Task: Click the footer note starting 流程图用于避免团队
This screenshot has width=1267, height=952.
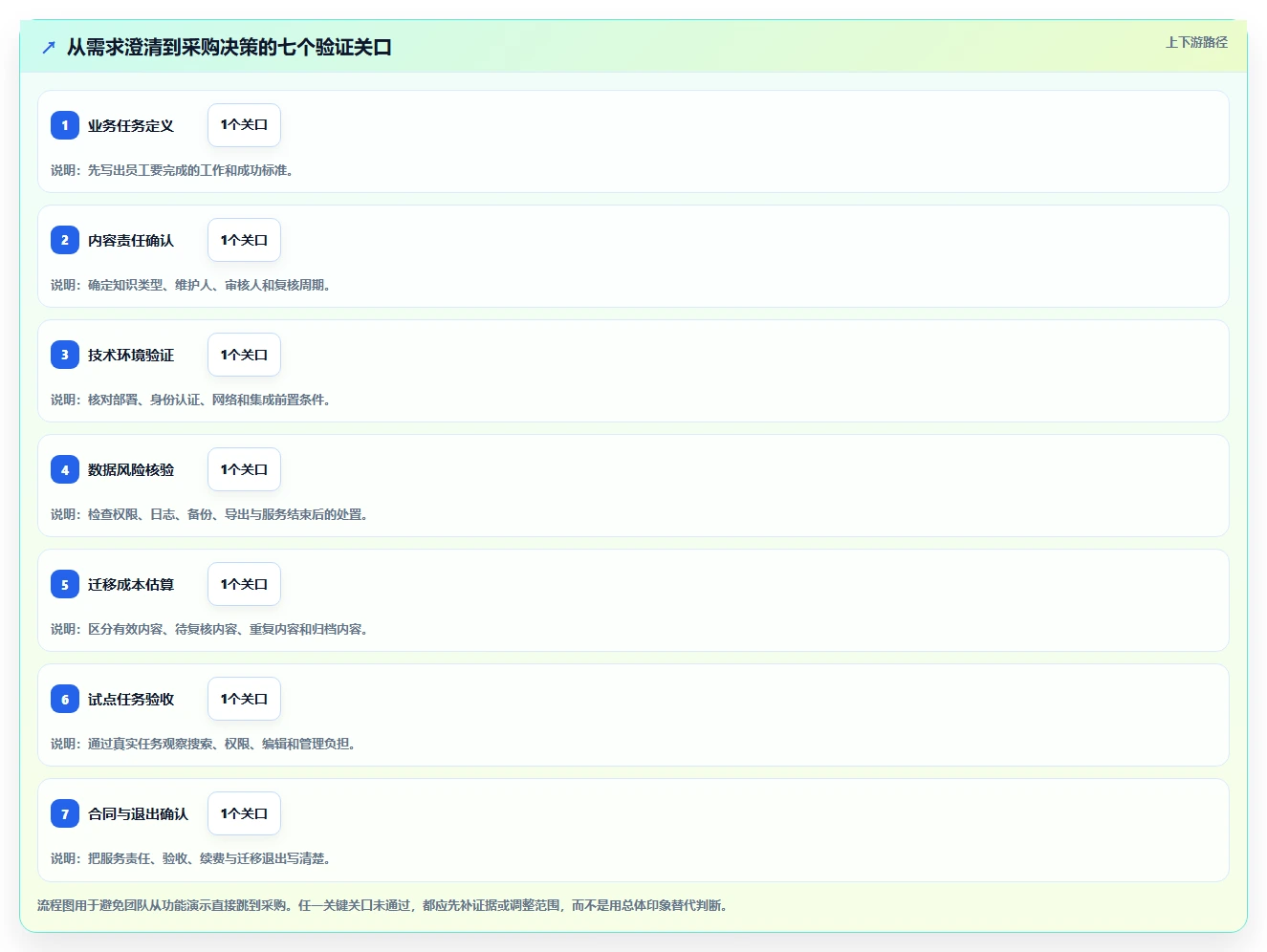Action: (x=382, y=905)
